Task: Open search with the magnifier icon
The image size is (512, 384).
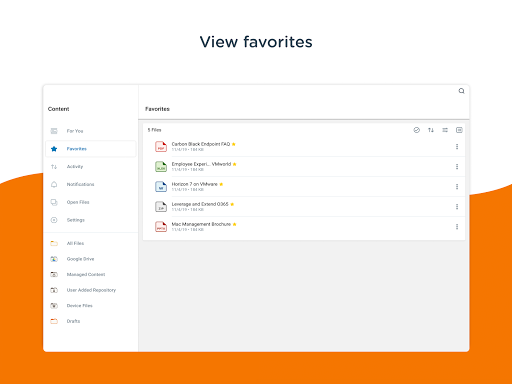Action: 461,91
